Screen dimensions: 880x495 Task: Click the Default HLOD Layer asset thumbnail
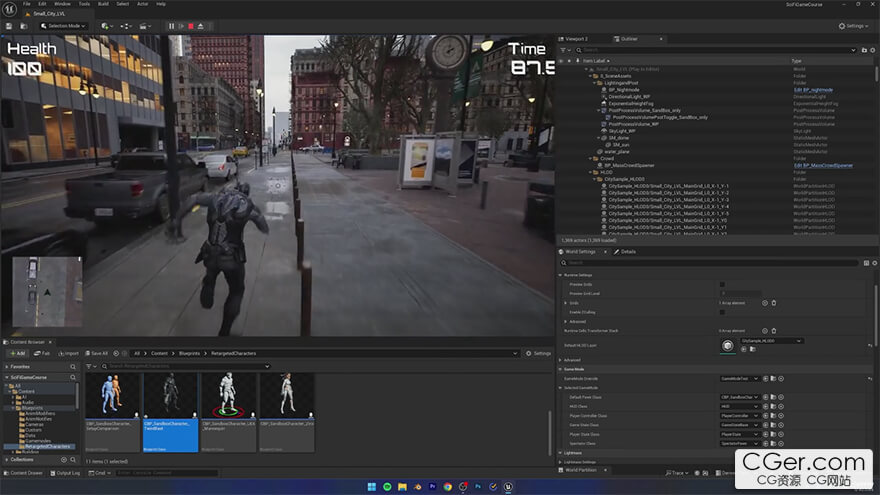pos(727,345)
